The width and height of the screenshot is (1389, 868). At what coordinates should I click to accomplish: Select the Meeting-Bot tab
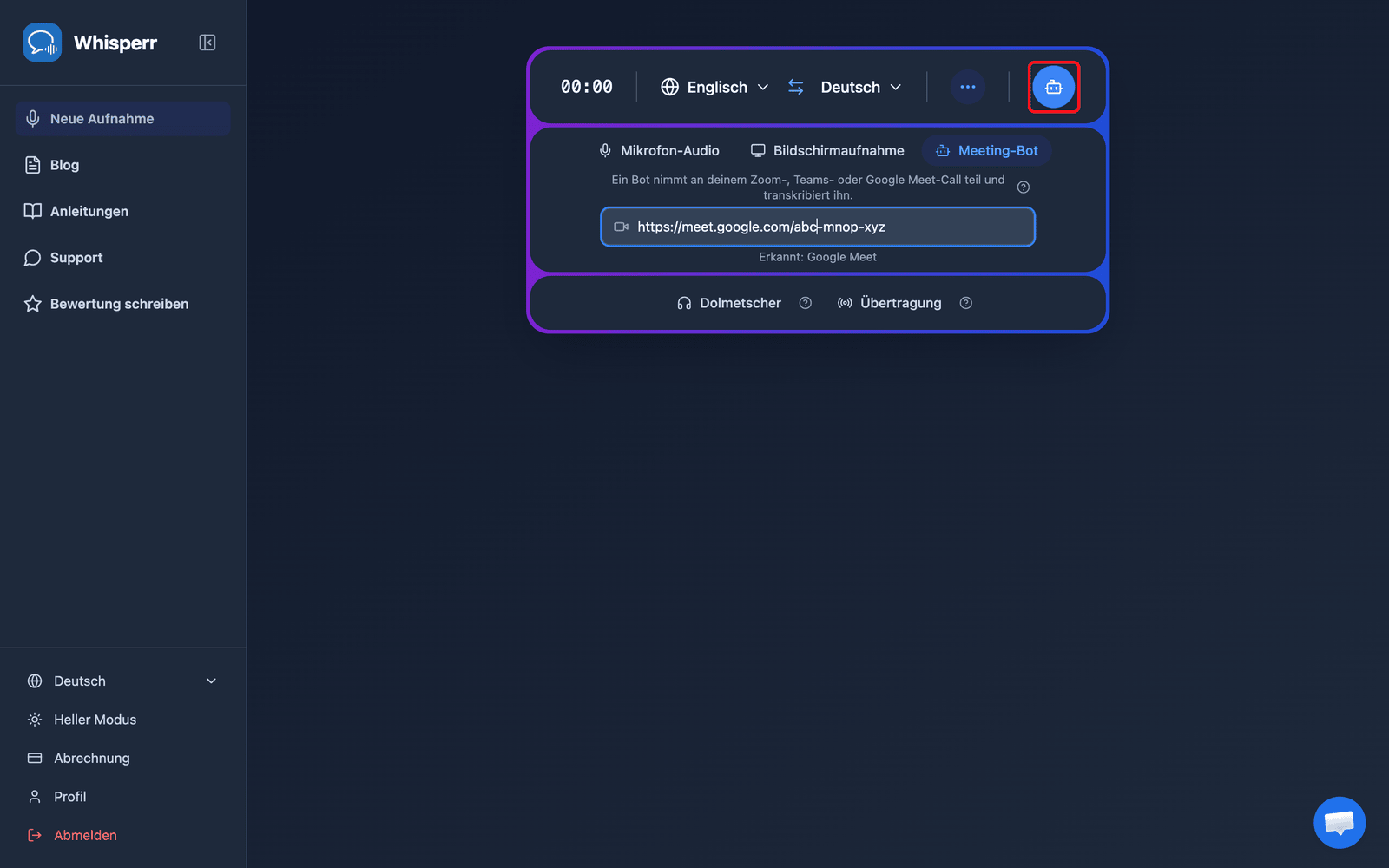[x=986, y=151]
